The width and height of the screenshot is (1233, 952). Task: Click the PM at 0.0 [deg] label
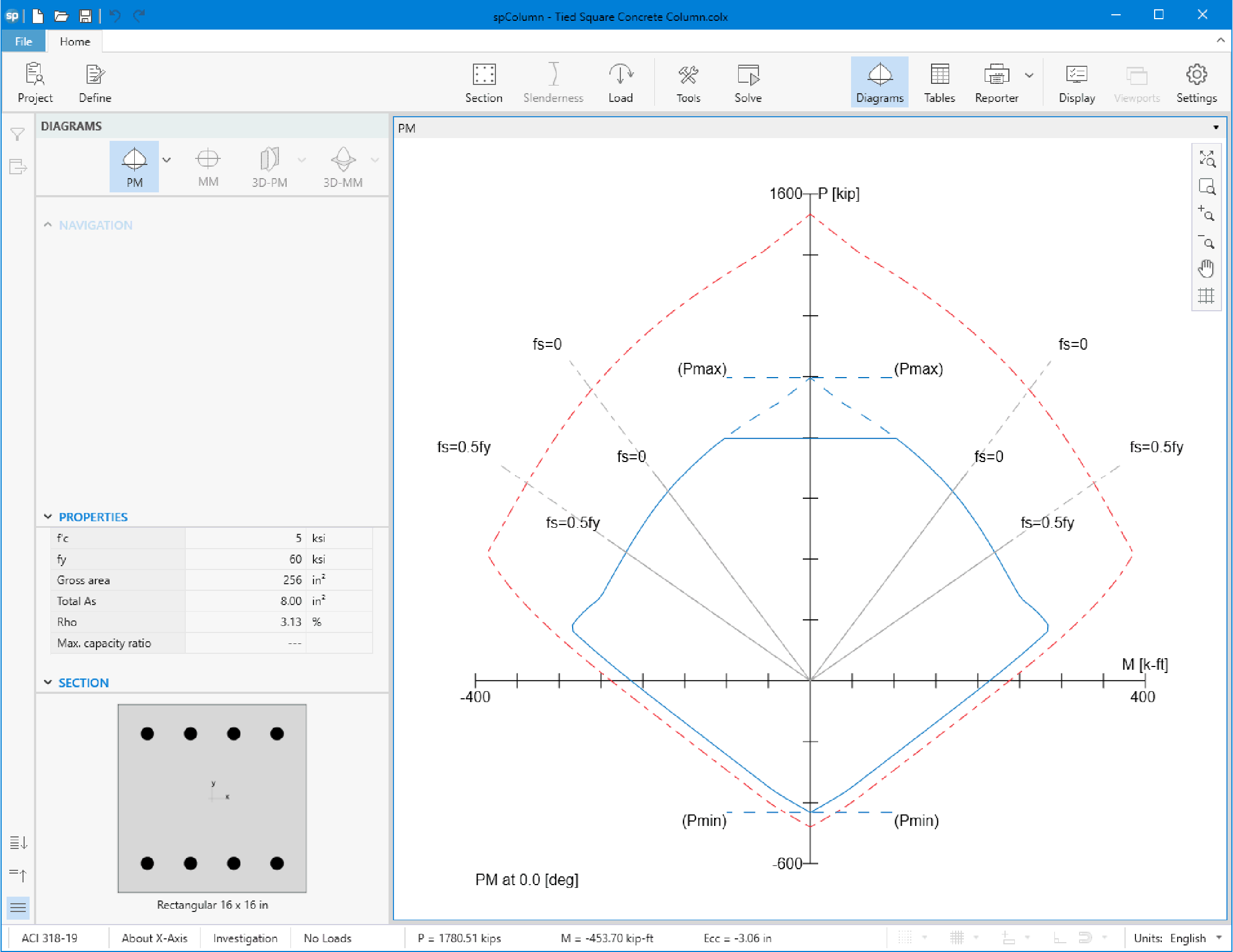click(527, 880)
